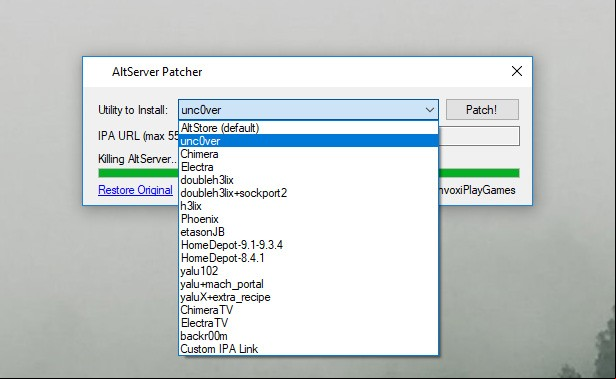Choose unc0ver in the dropdown list
The height and width of the screenshot is (379, 616).
point(308,141)
